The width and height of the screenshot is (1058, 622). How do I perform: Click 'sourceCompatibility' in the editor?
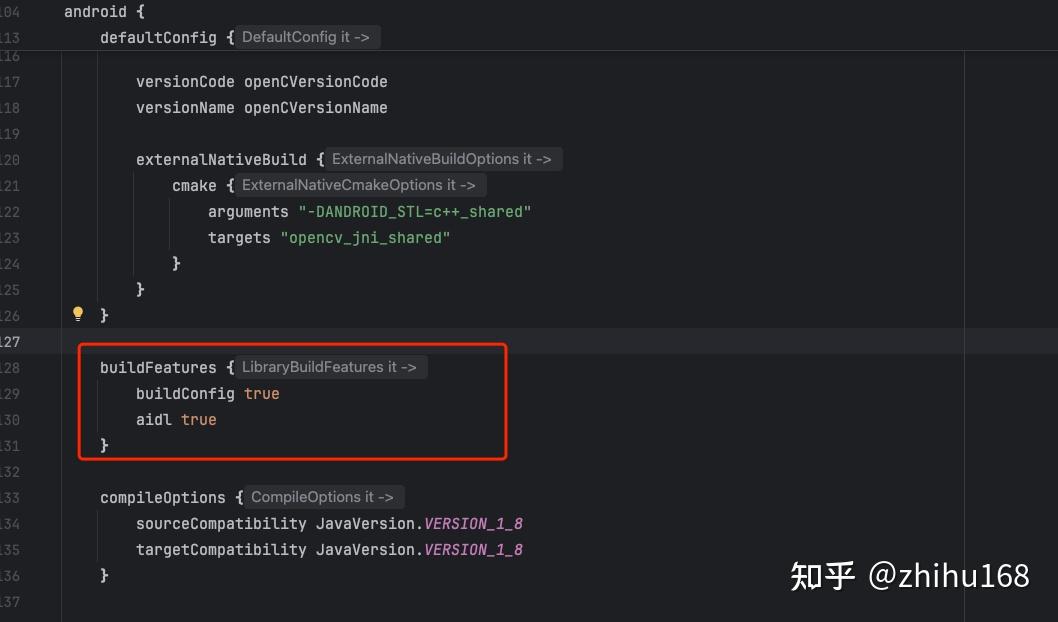click(221, 524)
